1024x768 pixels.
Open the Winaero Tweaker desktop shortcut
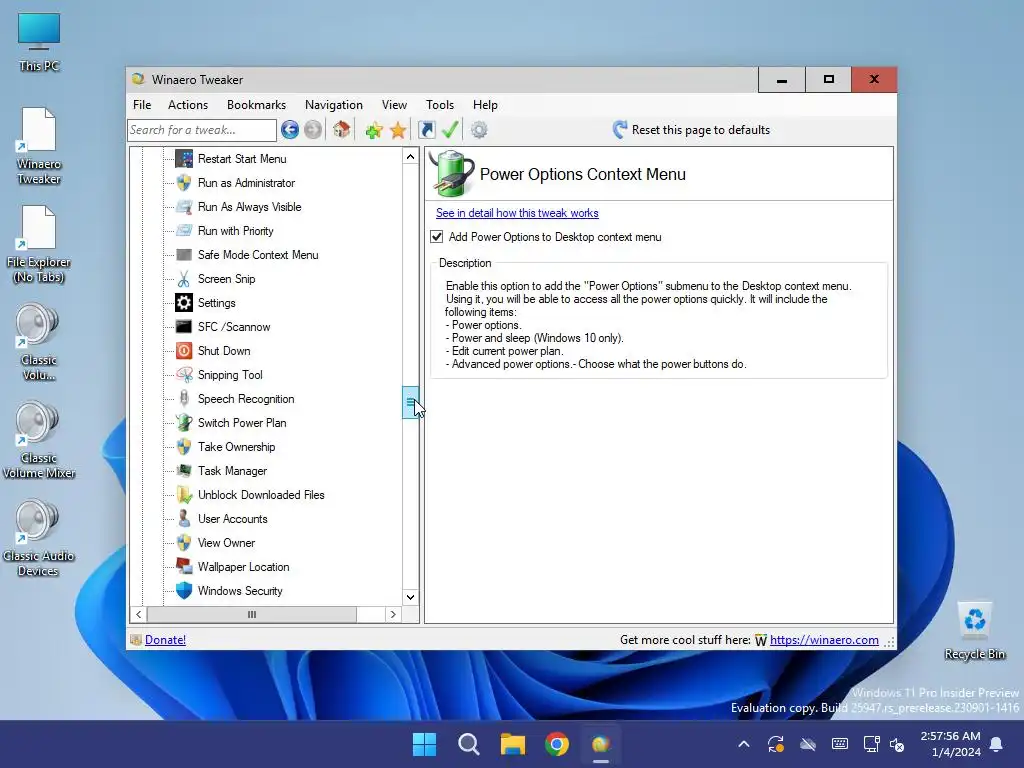point(39,146)
